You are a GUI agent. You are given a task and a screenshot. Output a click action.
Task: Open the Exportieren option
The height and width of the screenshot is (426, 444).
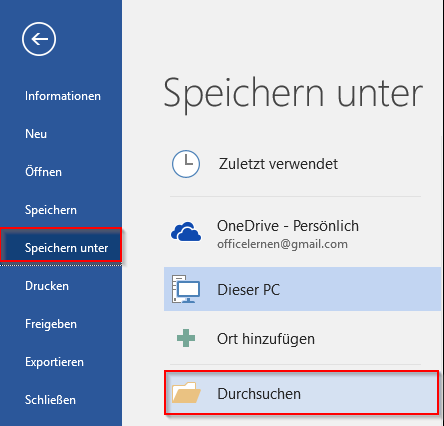tap(54, 362)
